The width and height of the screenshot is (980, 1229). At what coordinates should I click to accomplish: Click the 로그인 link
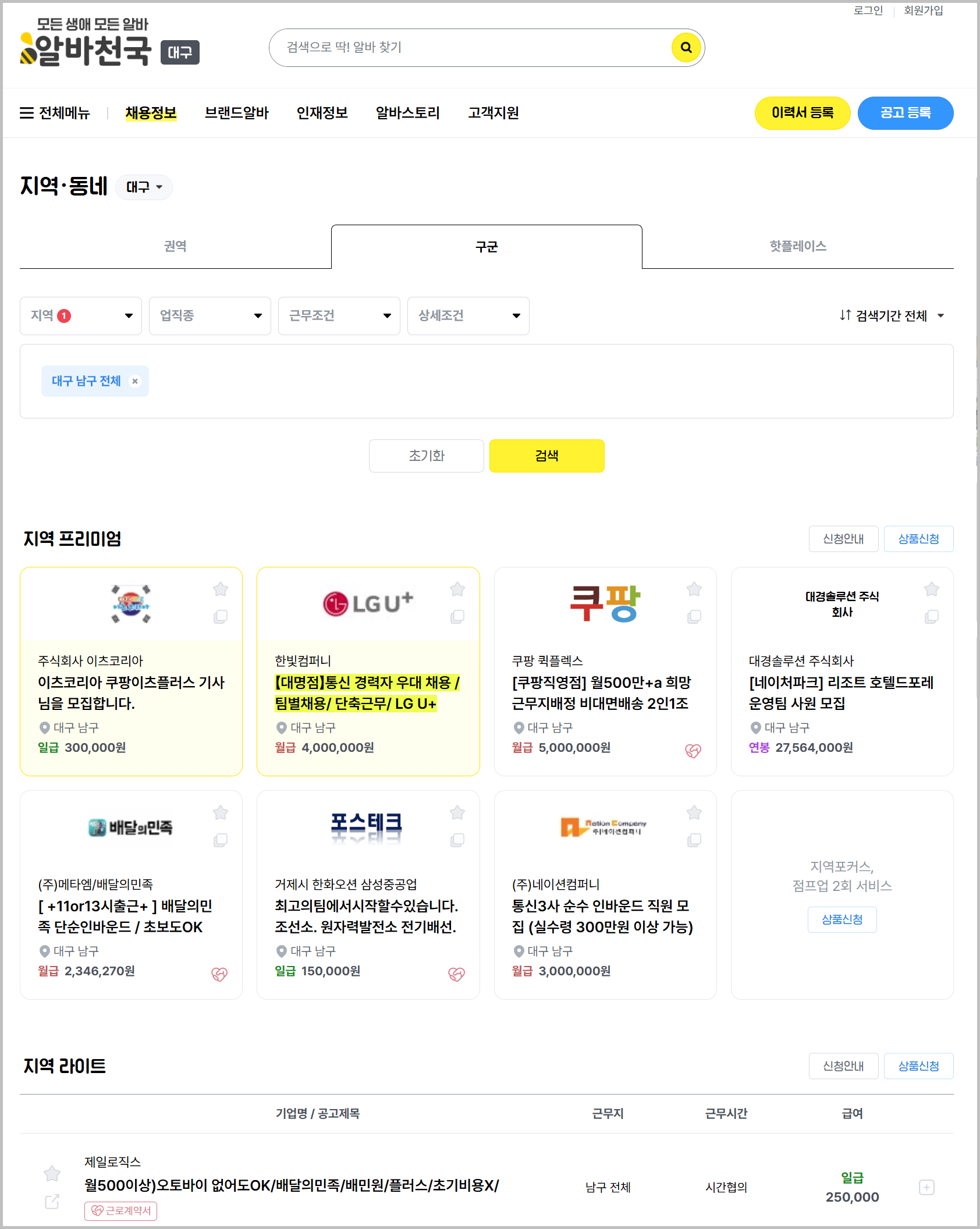point(868,10)
